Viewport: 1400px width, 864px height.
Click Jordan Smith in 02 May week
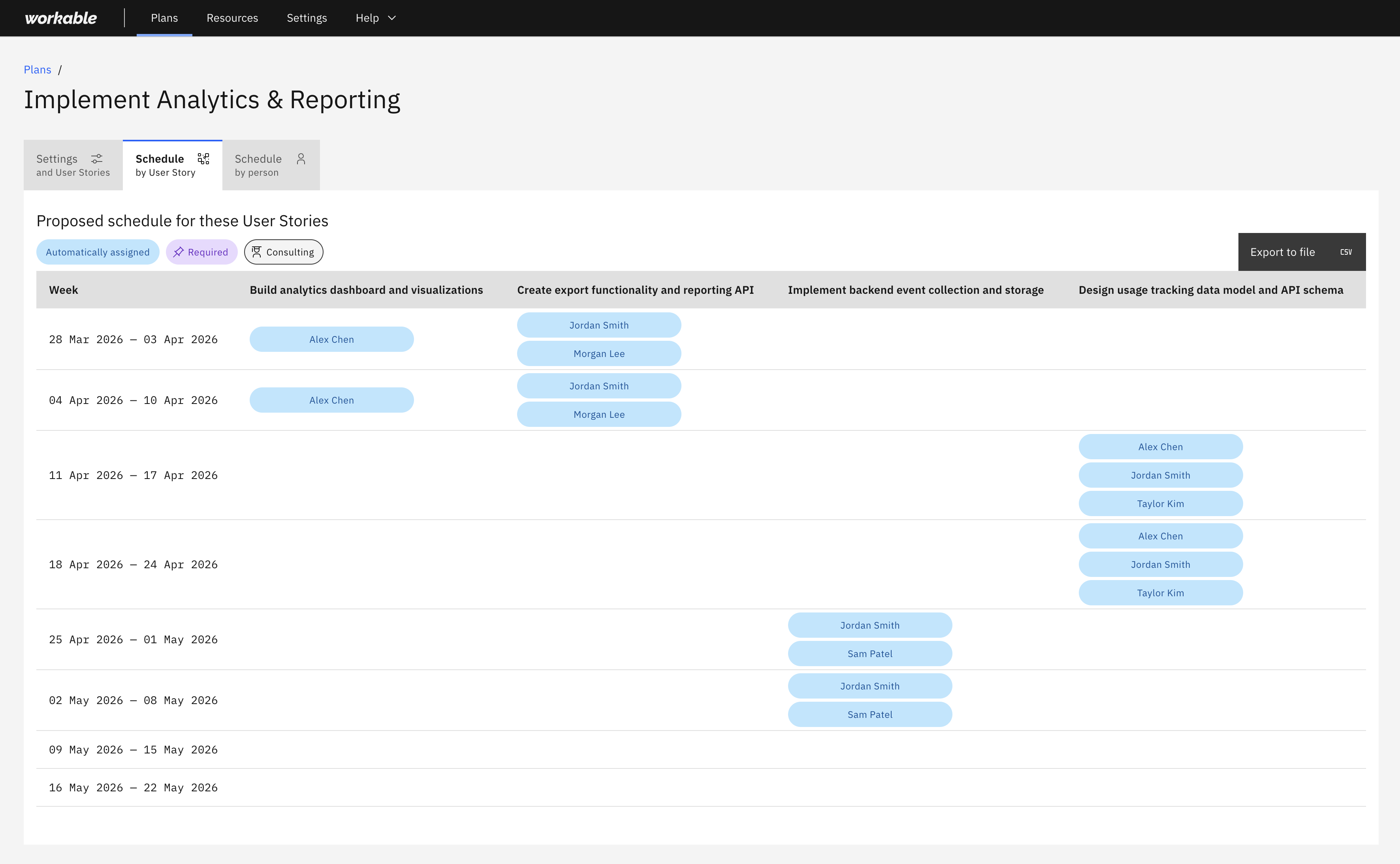point(870,686)
